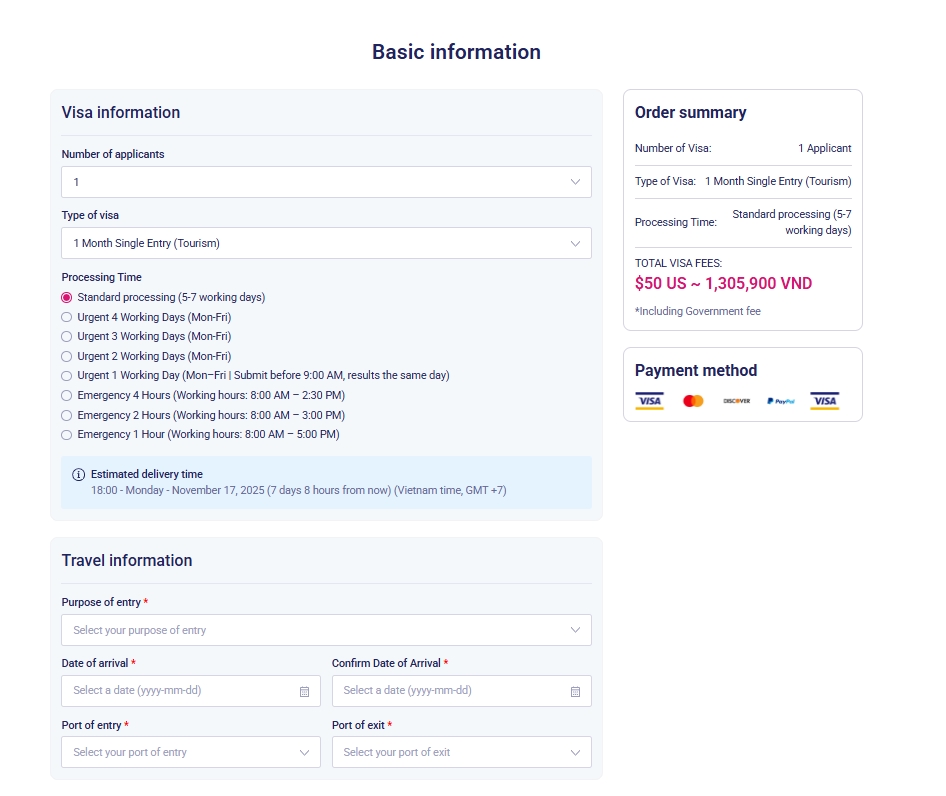The image size is (946, 796).
Task: Click the Discover payment icon
Action: 737,399
